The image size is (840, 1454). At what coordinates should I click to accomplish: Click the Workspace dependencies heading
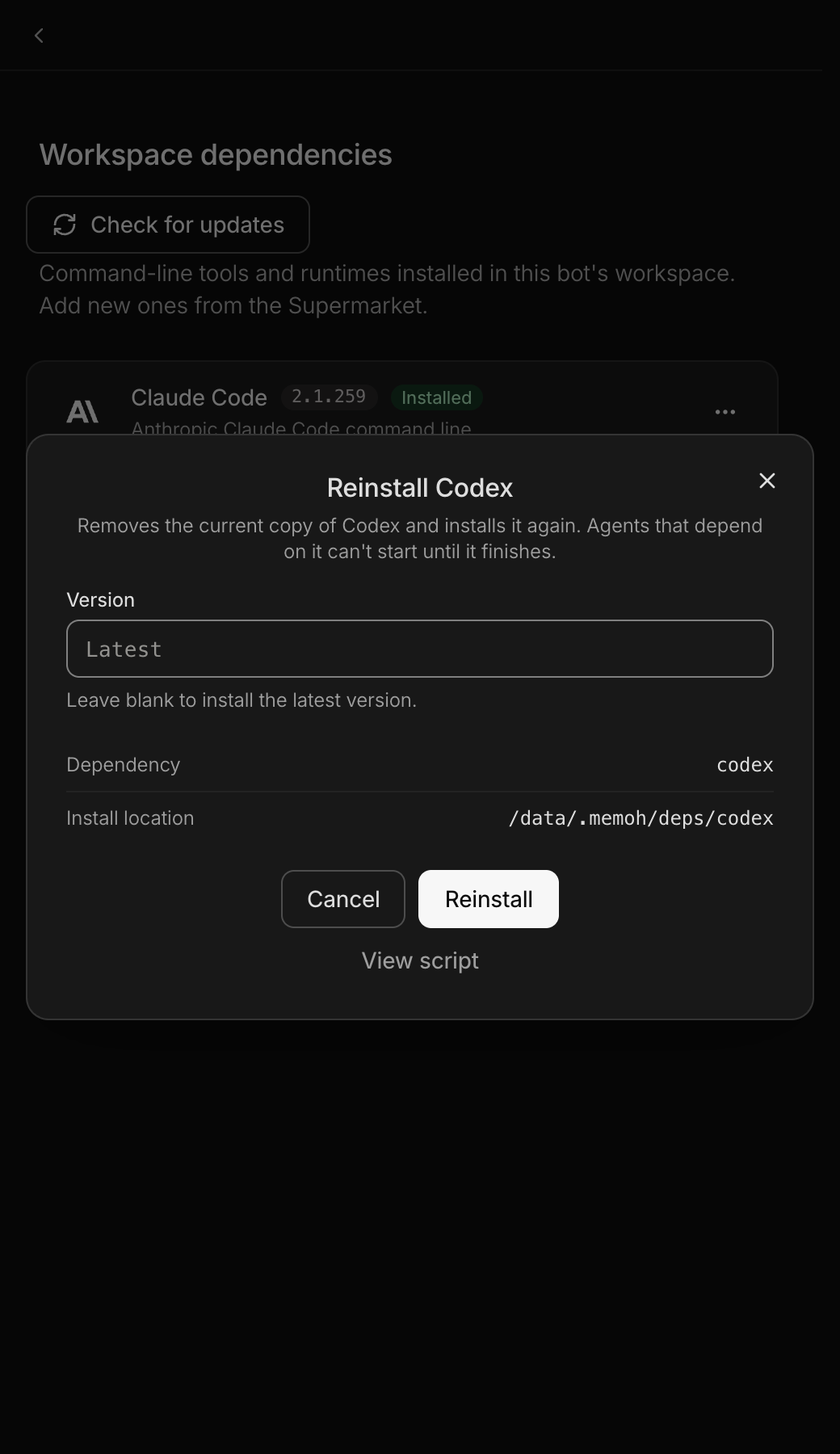pos(216,154)
